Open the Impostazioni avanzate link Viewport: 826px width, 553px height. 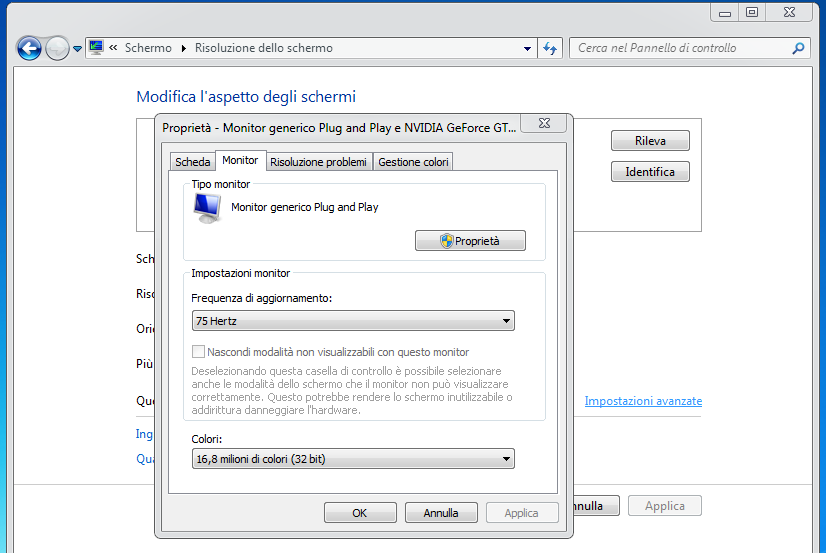point(643,401)
